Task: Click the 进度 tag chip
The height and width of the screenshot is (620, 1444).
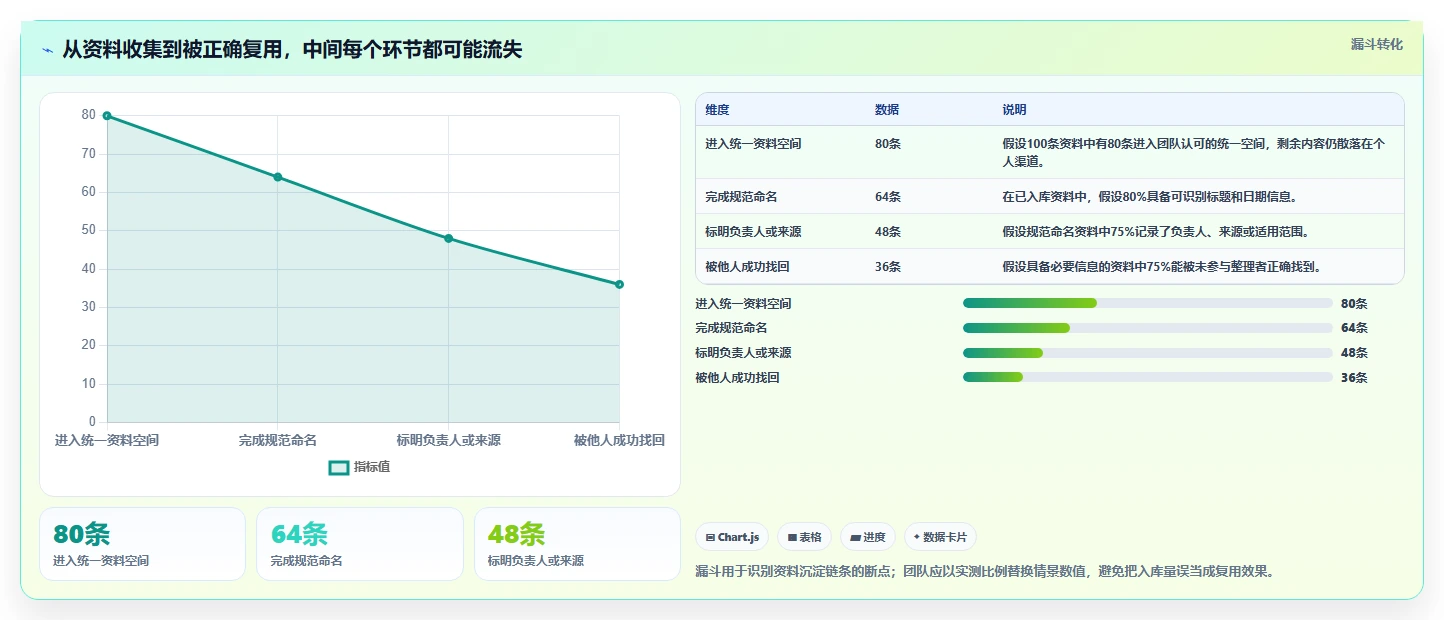Action: pyautogui.click(x=868, y=537)
